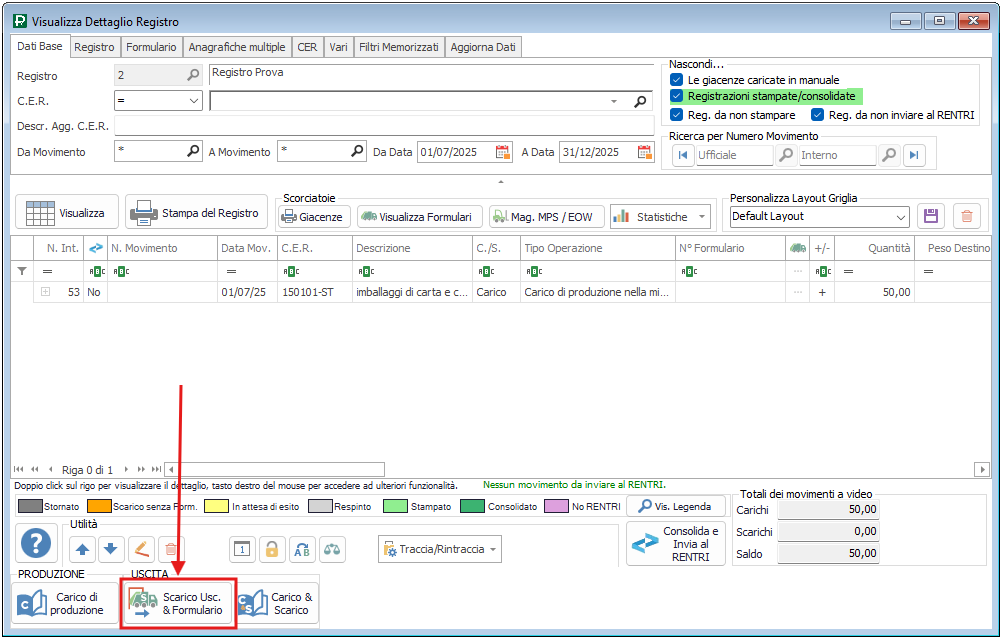Open the C.E.R. operator dropdown

(194, 101)
